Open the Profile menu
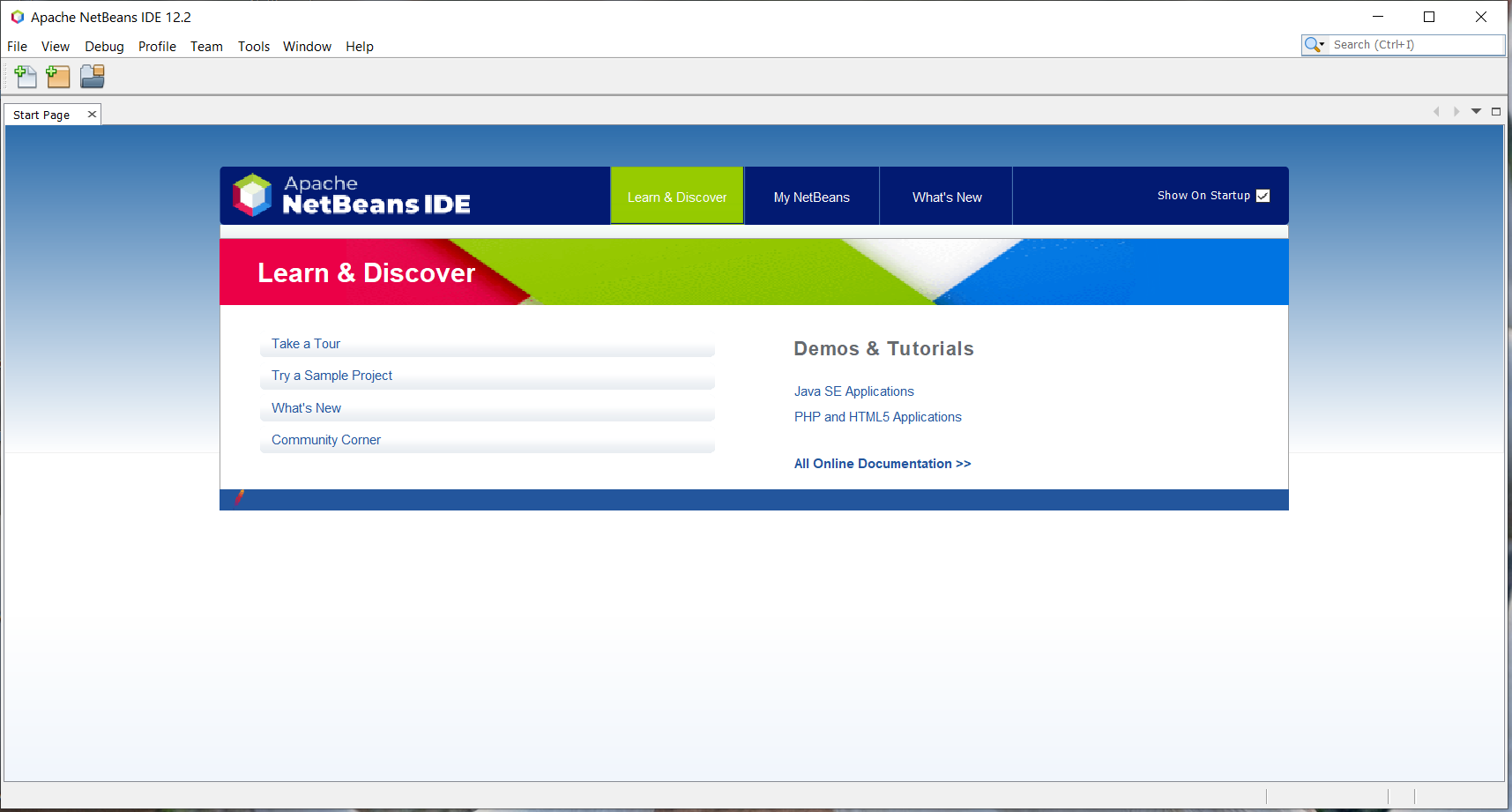Viewport: 1512px width, 812px height. (157, 47)
